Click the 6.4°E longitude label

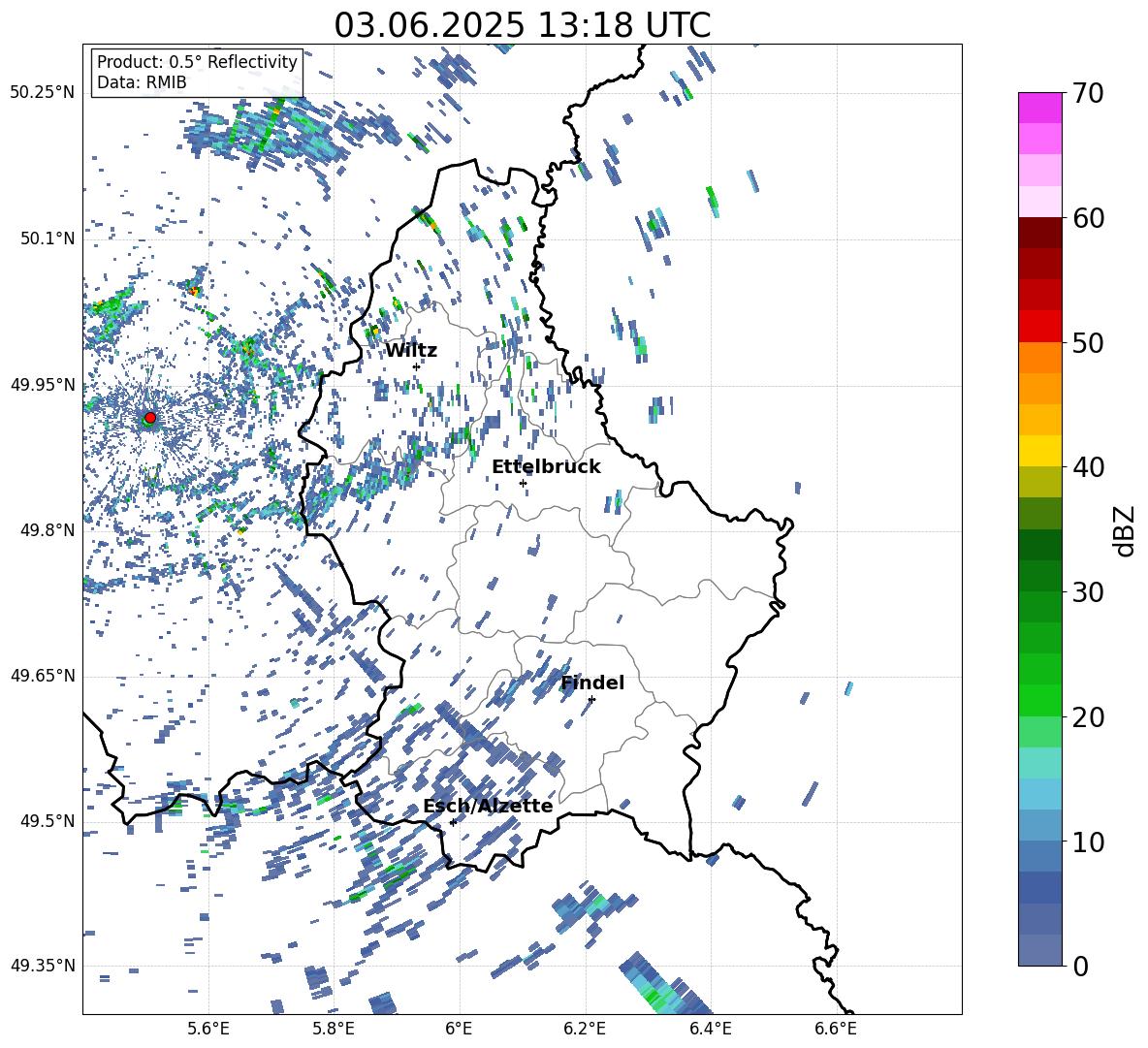(x=711, y=1029)
